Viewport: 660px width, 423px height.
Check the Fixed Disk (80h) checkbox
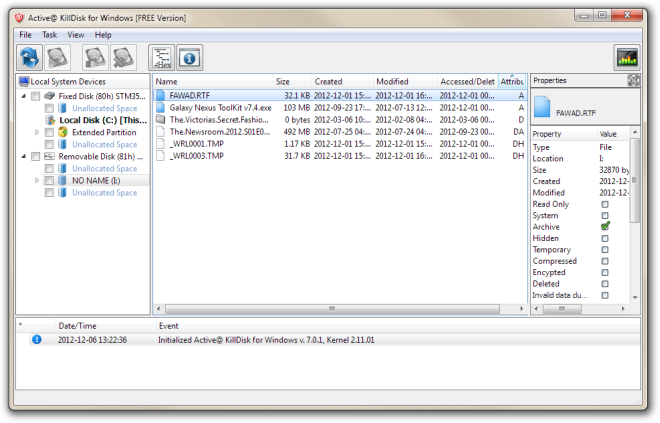[36, 96]
